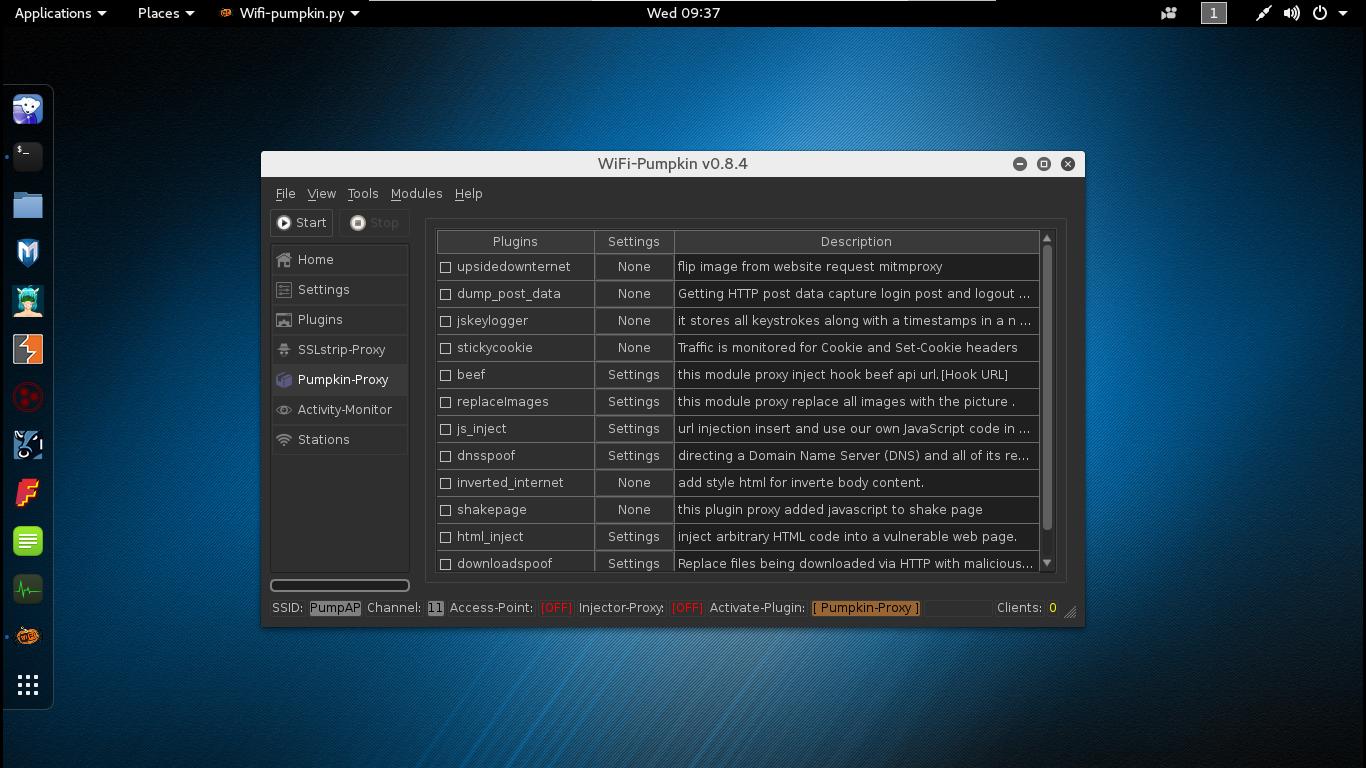
Task: Open the top dog-face dock icon
Action: click(x=28, y=108)
